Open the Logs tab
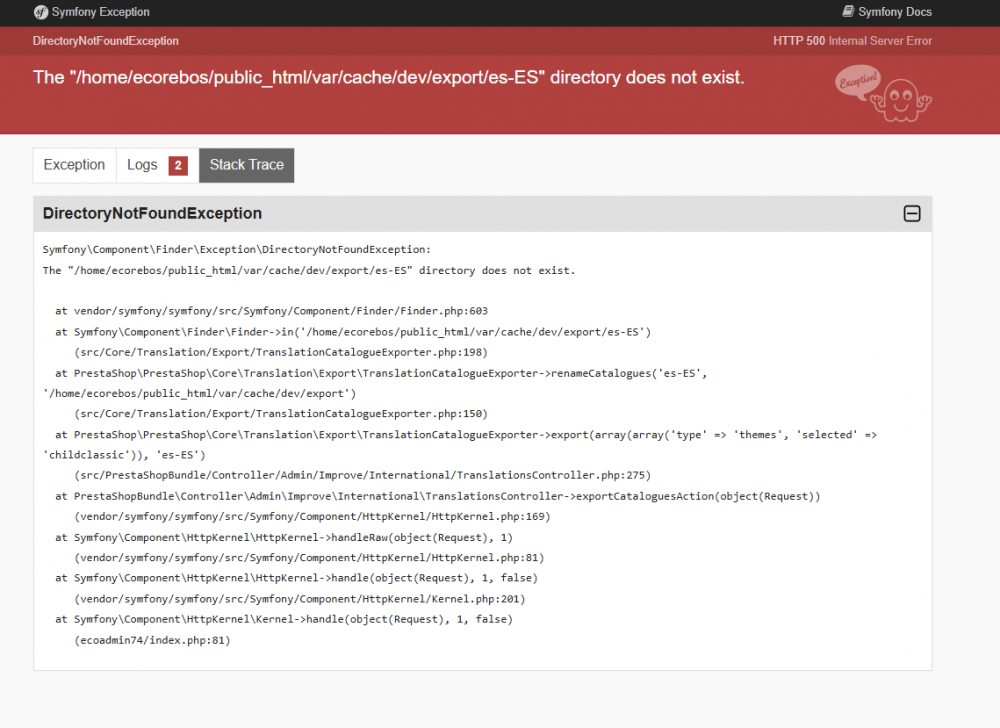 143,164
